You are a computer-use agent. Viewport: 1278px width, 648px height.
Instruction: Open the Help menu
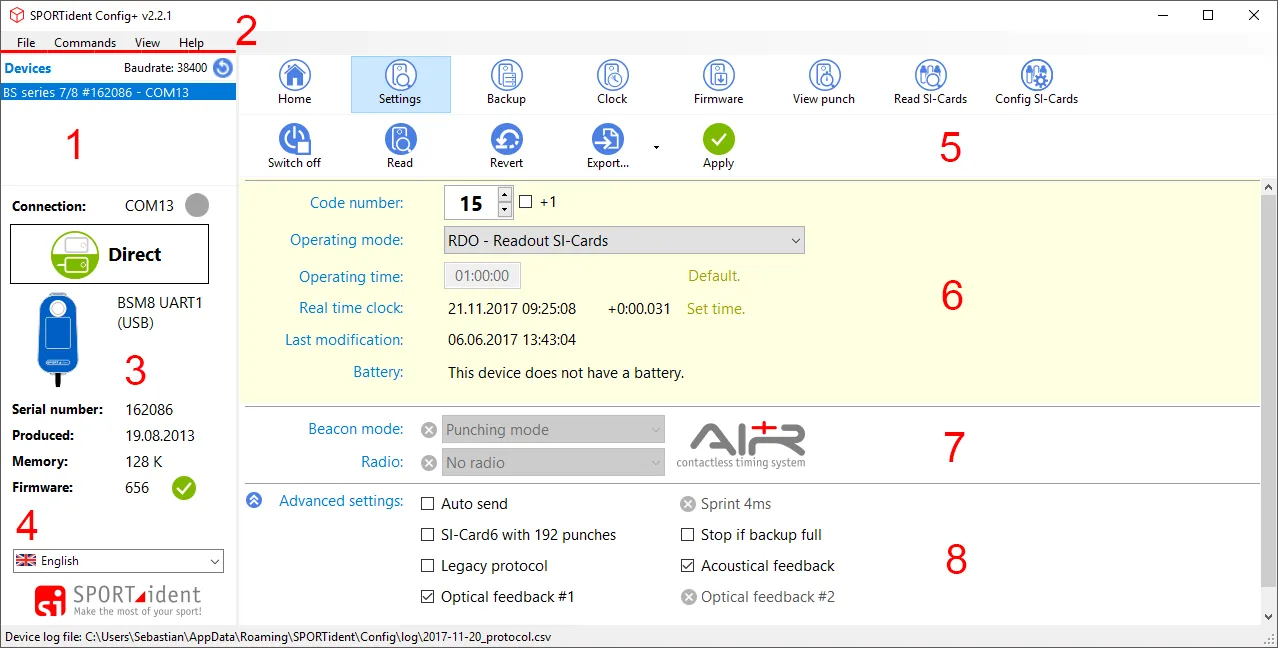click(x=191, y=43)
